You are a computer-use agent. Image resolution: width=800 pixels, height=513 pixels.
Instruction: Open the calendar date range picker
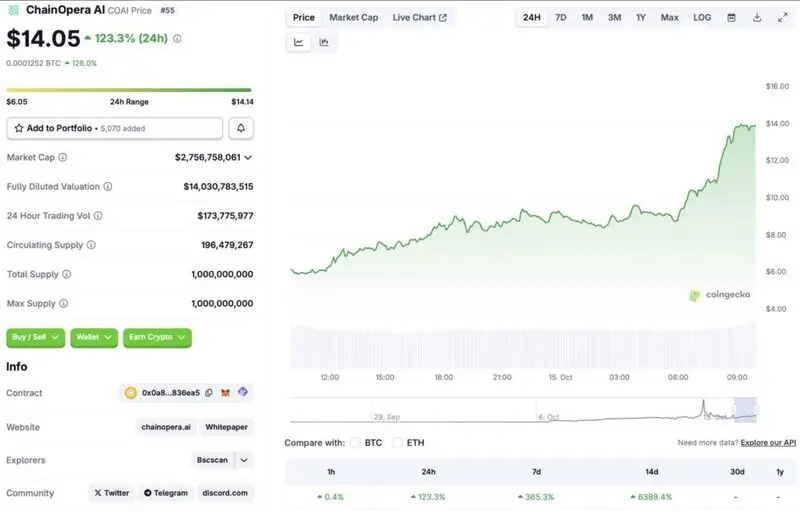coord(731,18)
